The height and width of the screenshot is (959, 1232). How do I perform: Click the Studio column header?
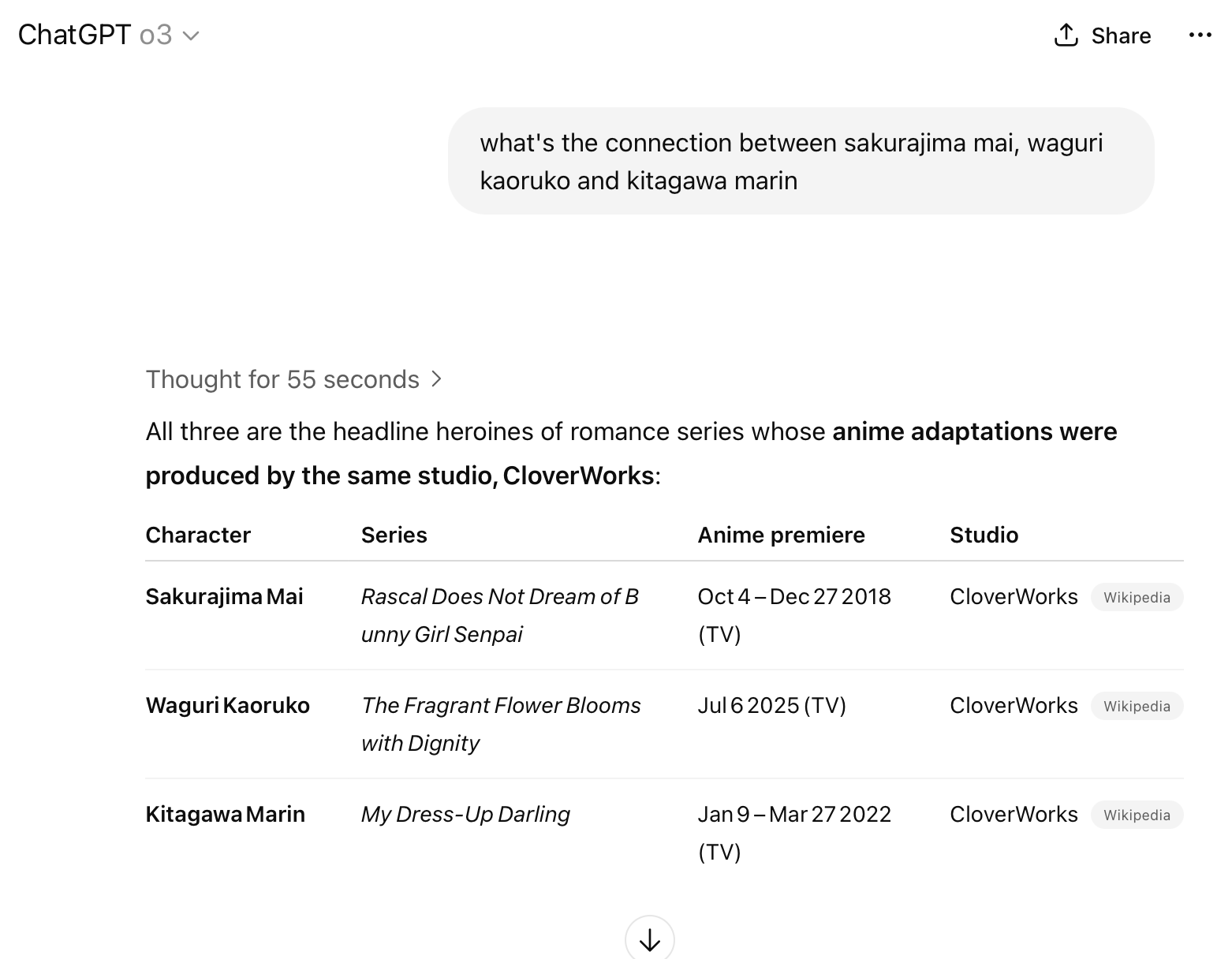(984, 535)
